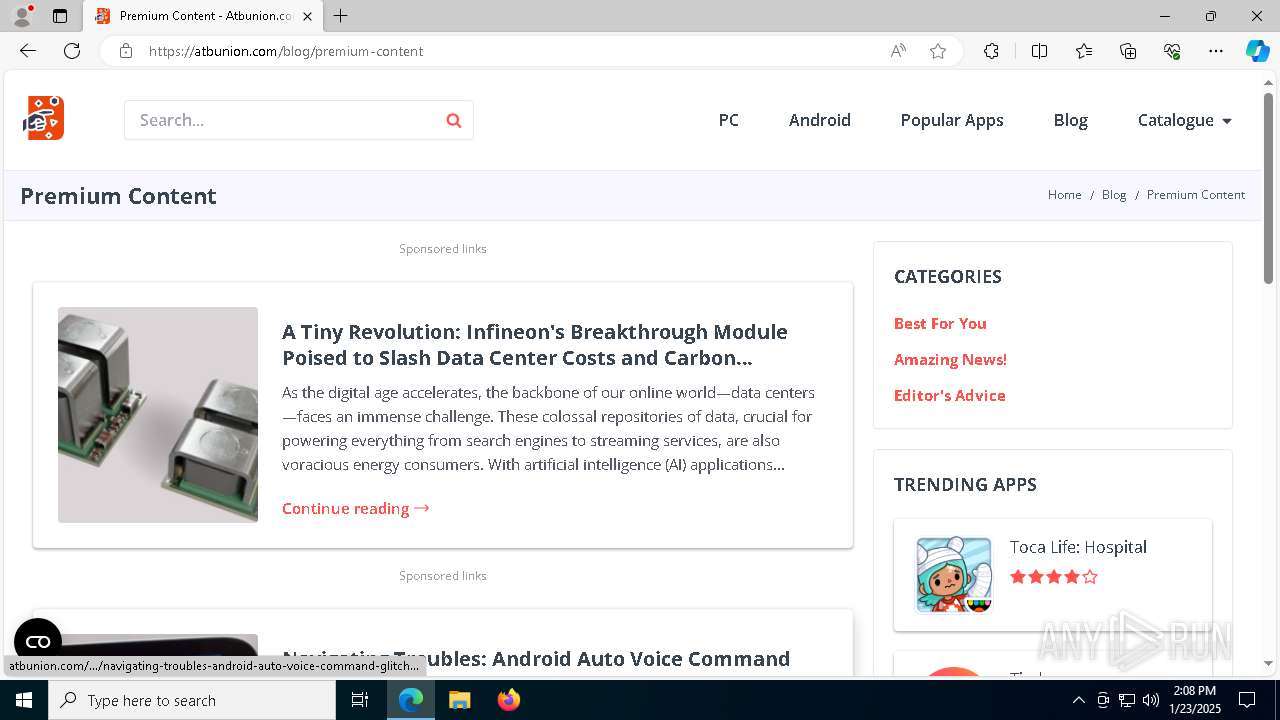The image size is (1280, 720).
Task: Open Toca Life: Hospital app icon
Action: [954, 574]
